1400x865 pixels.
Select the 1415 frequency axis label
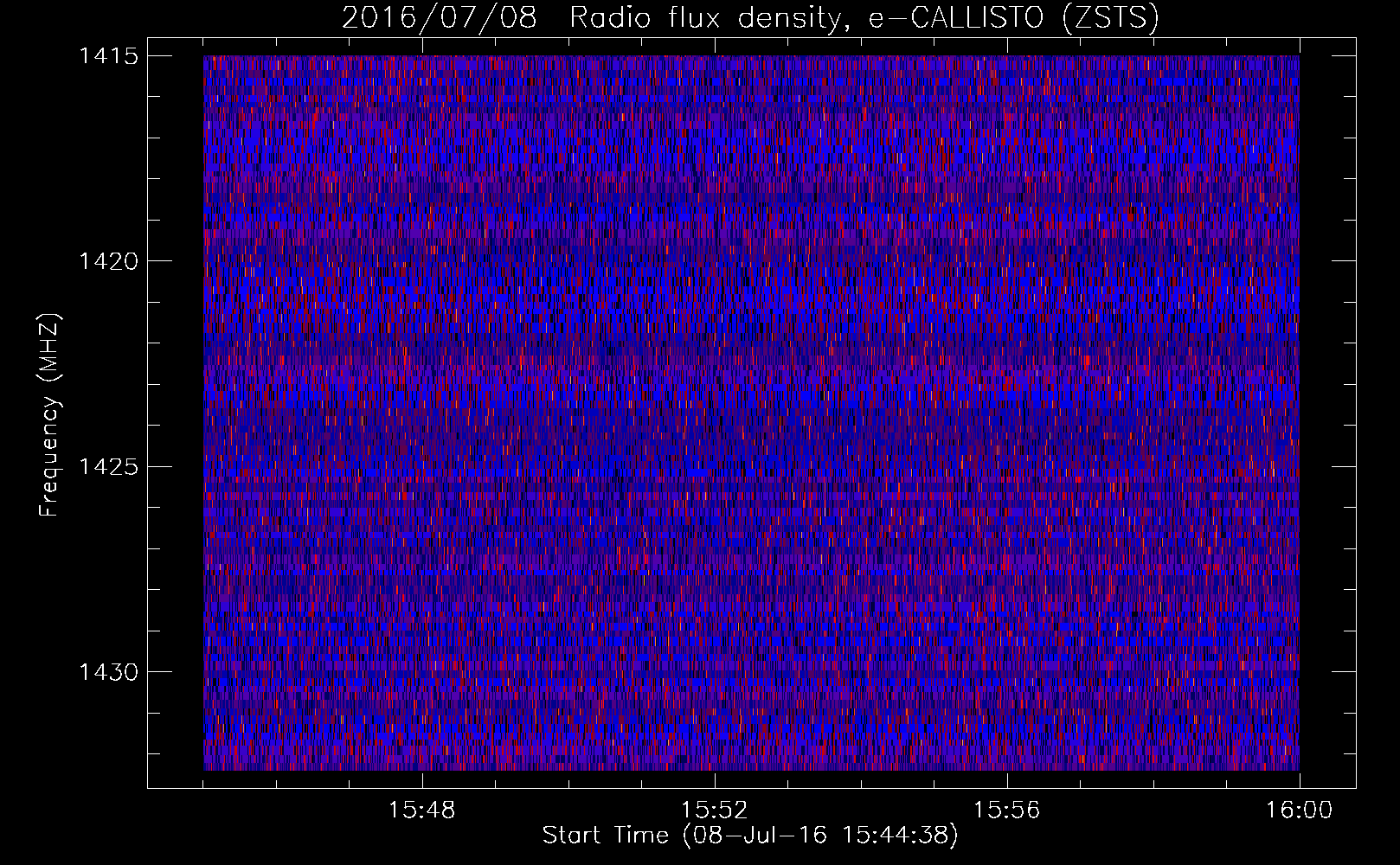tap(107, 57)
